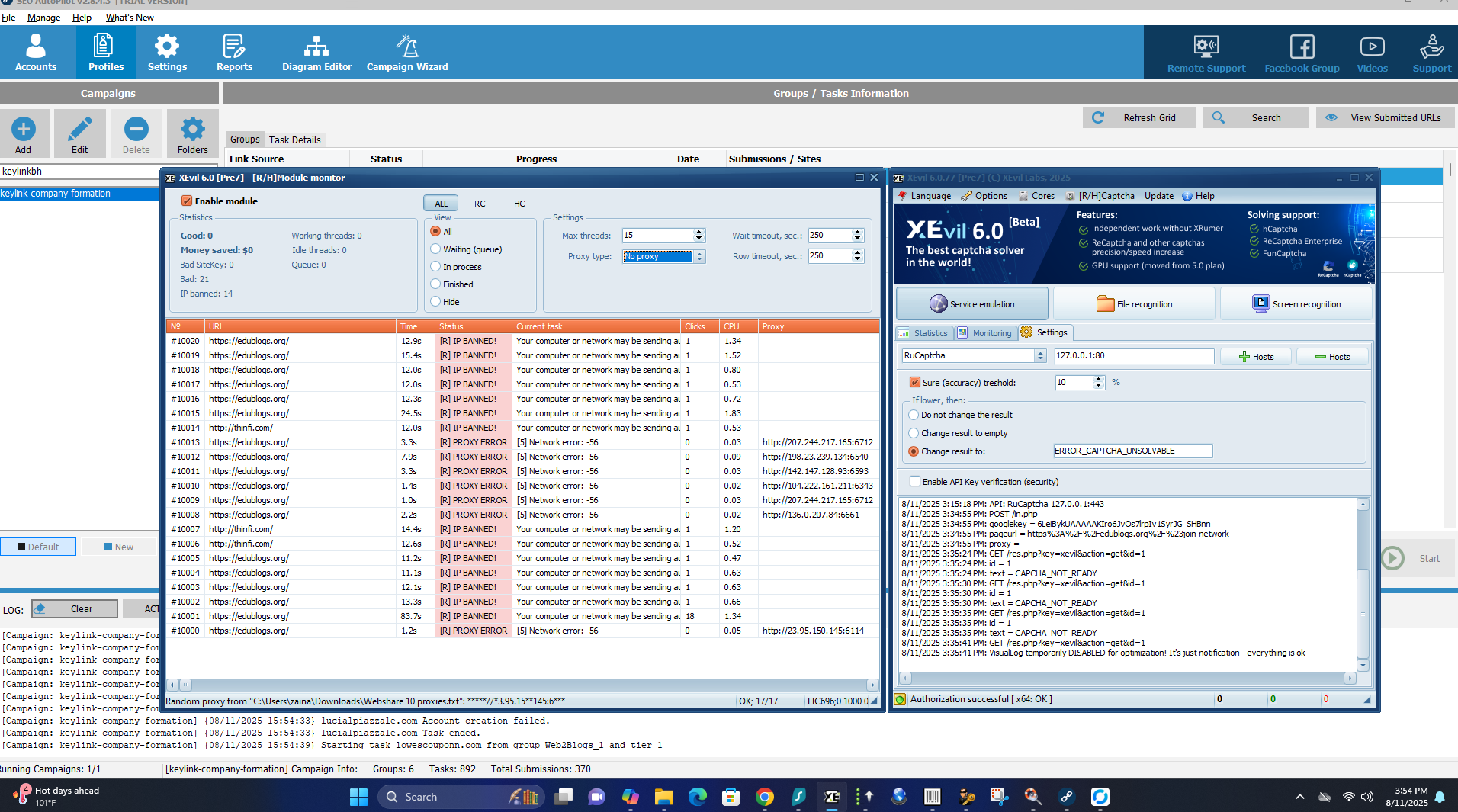
Task: Switch to XEvil Statistics tab
Action: (923, 333)
